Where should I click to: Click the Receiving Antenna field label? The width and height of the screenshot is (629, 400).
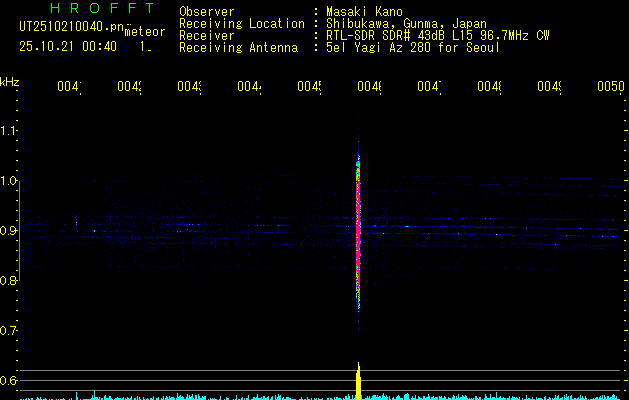pos(238,47)
